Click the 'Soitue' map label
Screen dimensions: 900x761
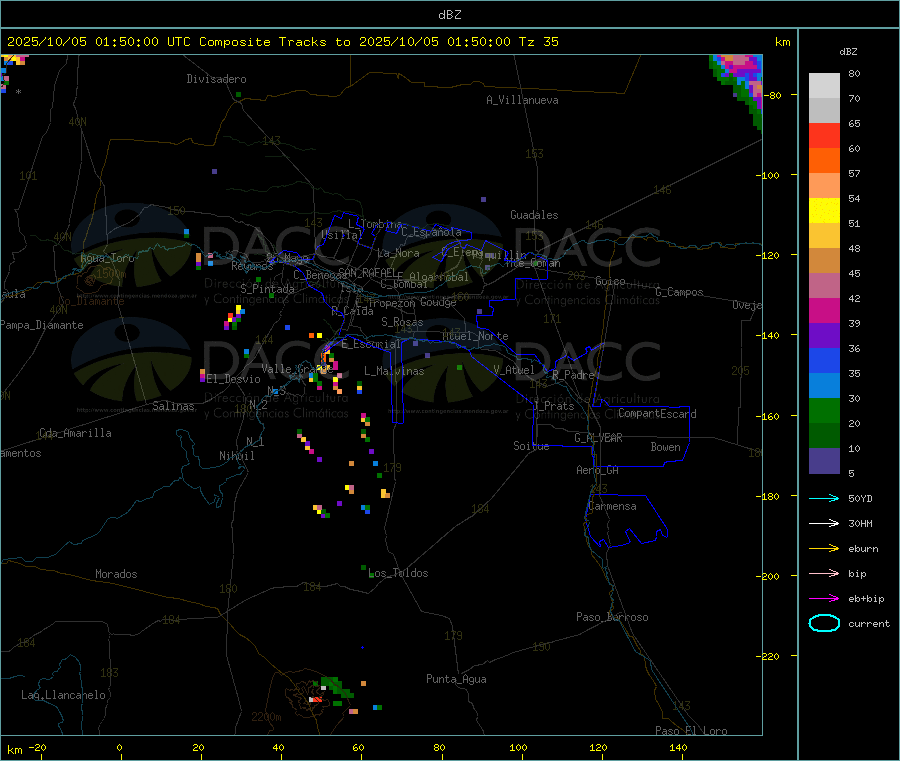click(531, 446)
